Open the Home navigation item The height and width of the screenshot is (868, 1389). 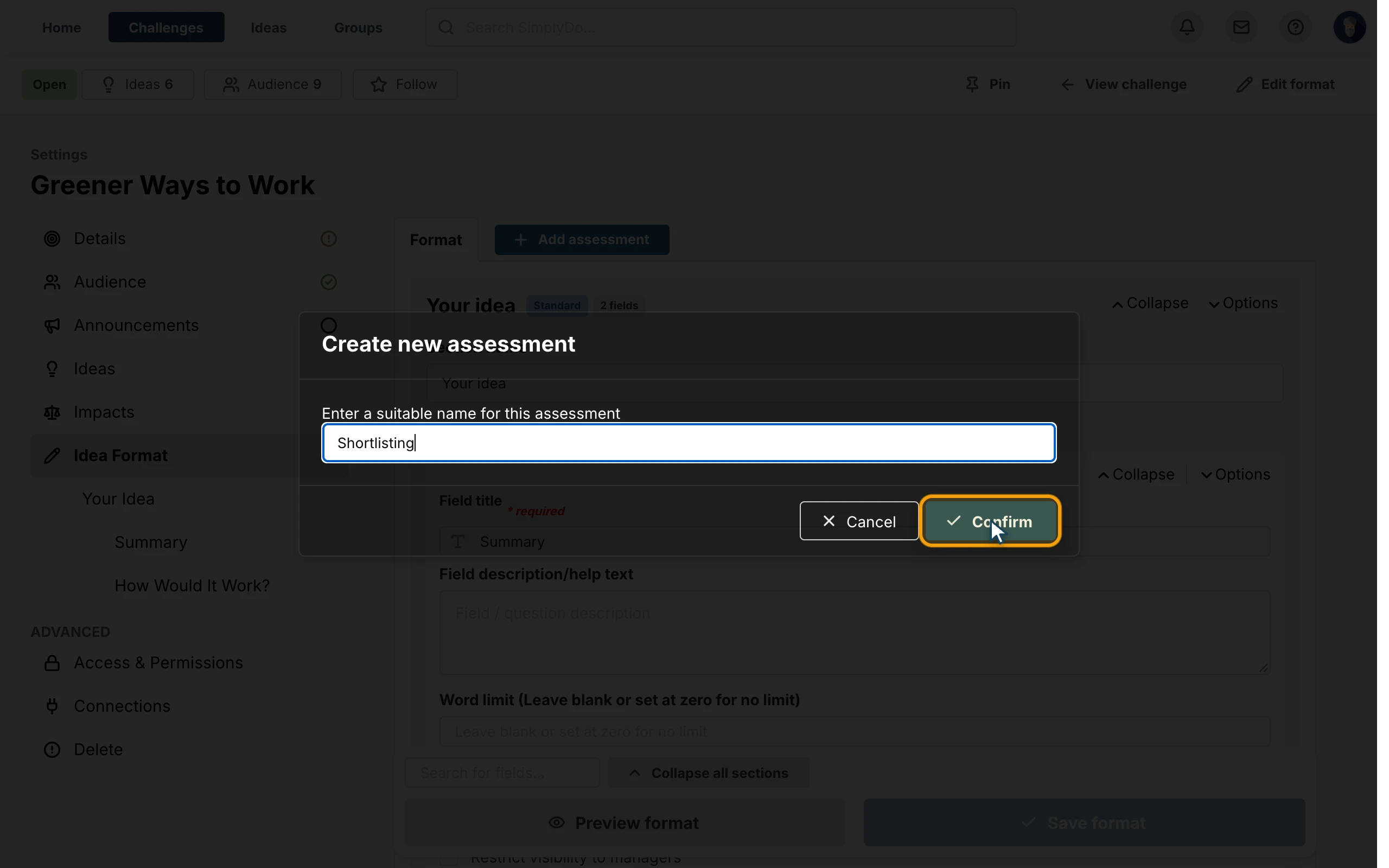pos(61,28)
